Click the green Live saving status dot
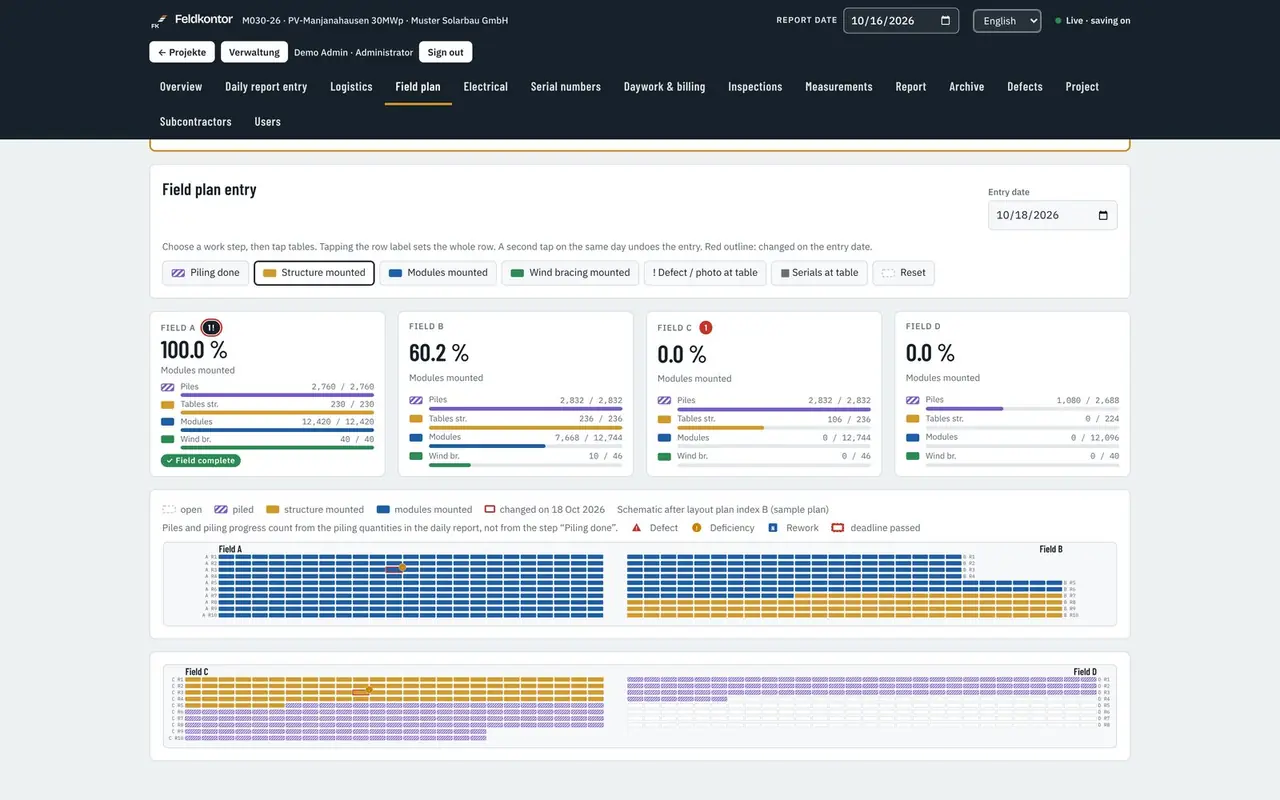This screenshot has height=800, width=1280. pyautogui.click(x=1059, y=20)
